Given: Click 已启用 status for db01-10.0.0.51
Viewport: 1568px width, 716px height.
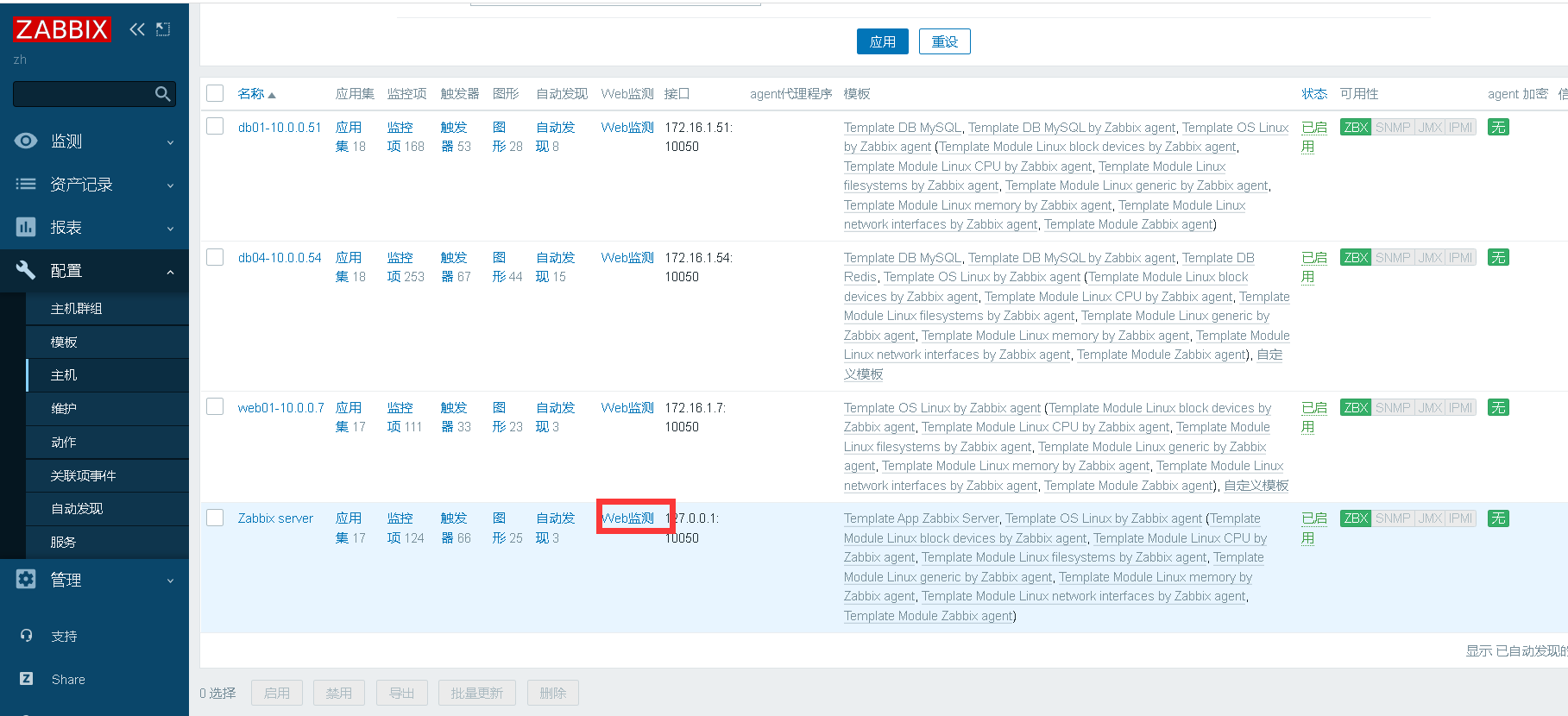Looking at the screenshot, I should tap(1314, 137).
